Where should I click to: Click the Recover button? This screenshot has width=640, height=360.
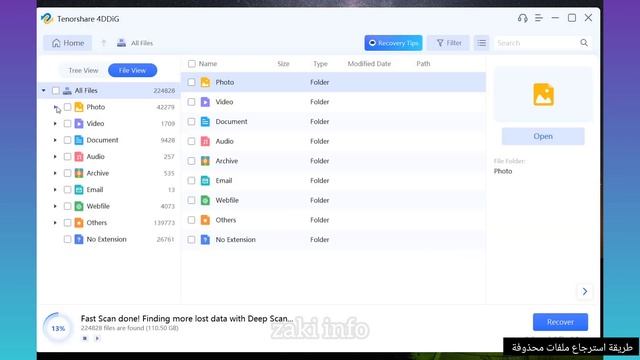coord(560,322)
